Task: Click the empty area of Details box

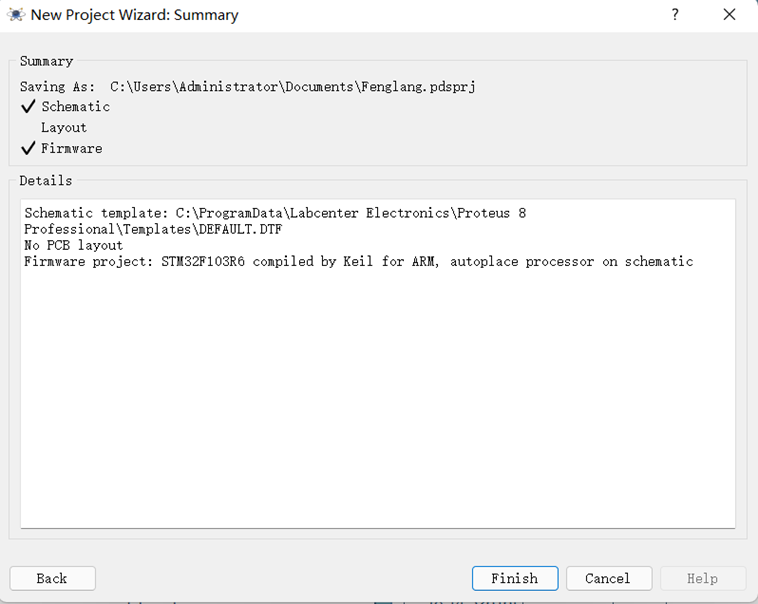Action: [378, 400]
